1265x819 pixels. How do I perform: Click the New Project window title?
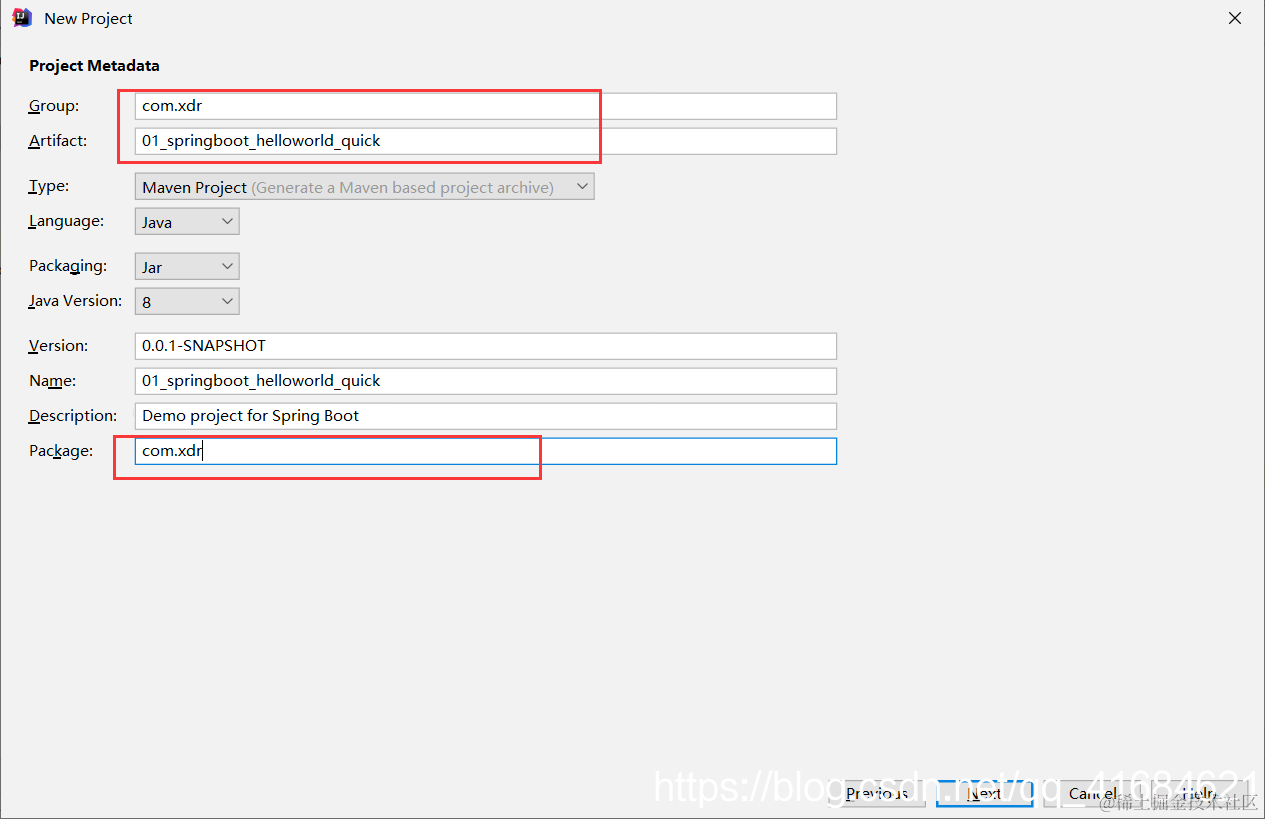pyautogui.click(x=88, y=18)
